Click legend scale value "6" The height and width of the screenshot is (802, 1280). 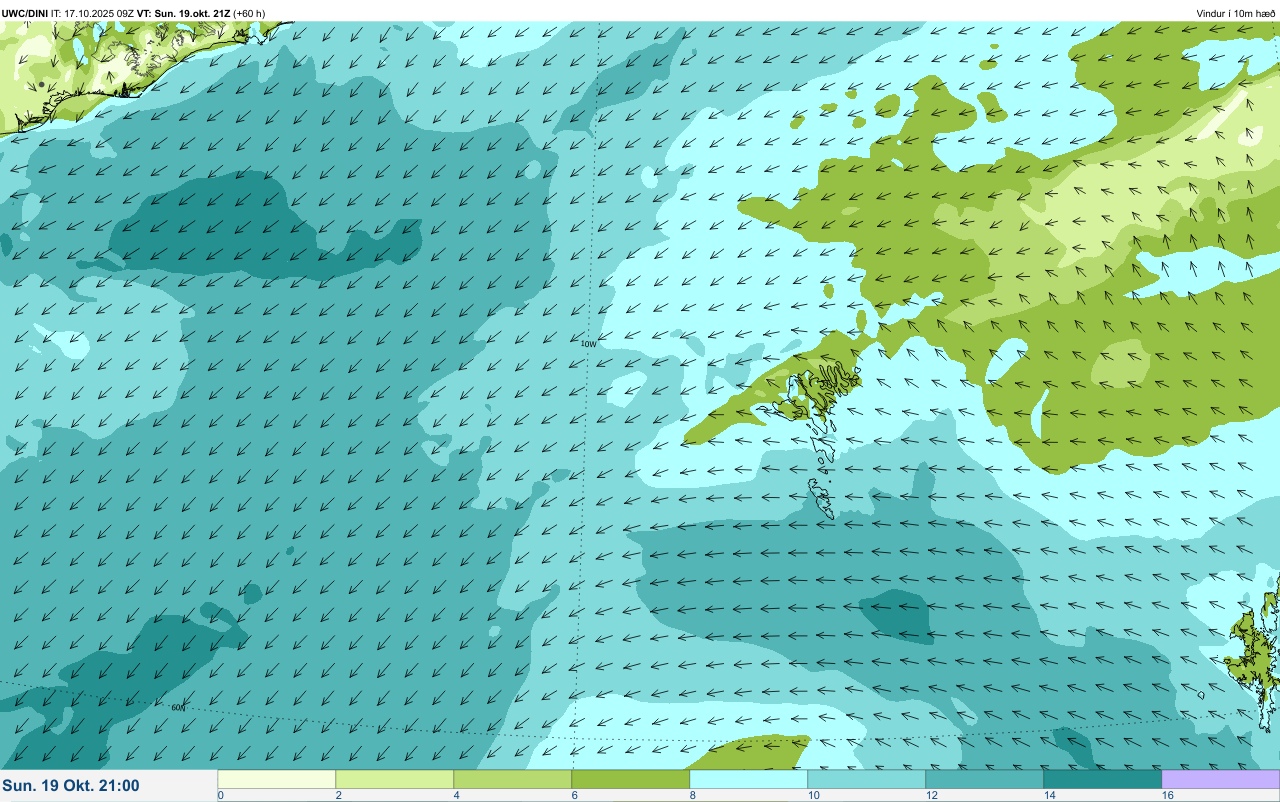pos(574,795)
